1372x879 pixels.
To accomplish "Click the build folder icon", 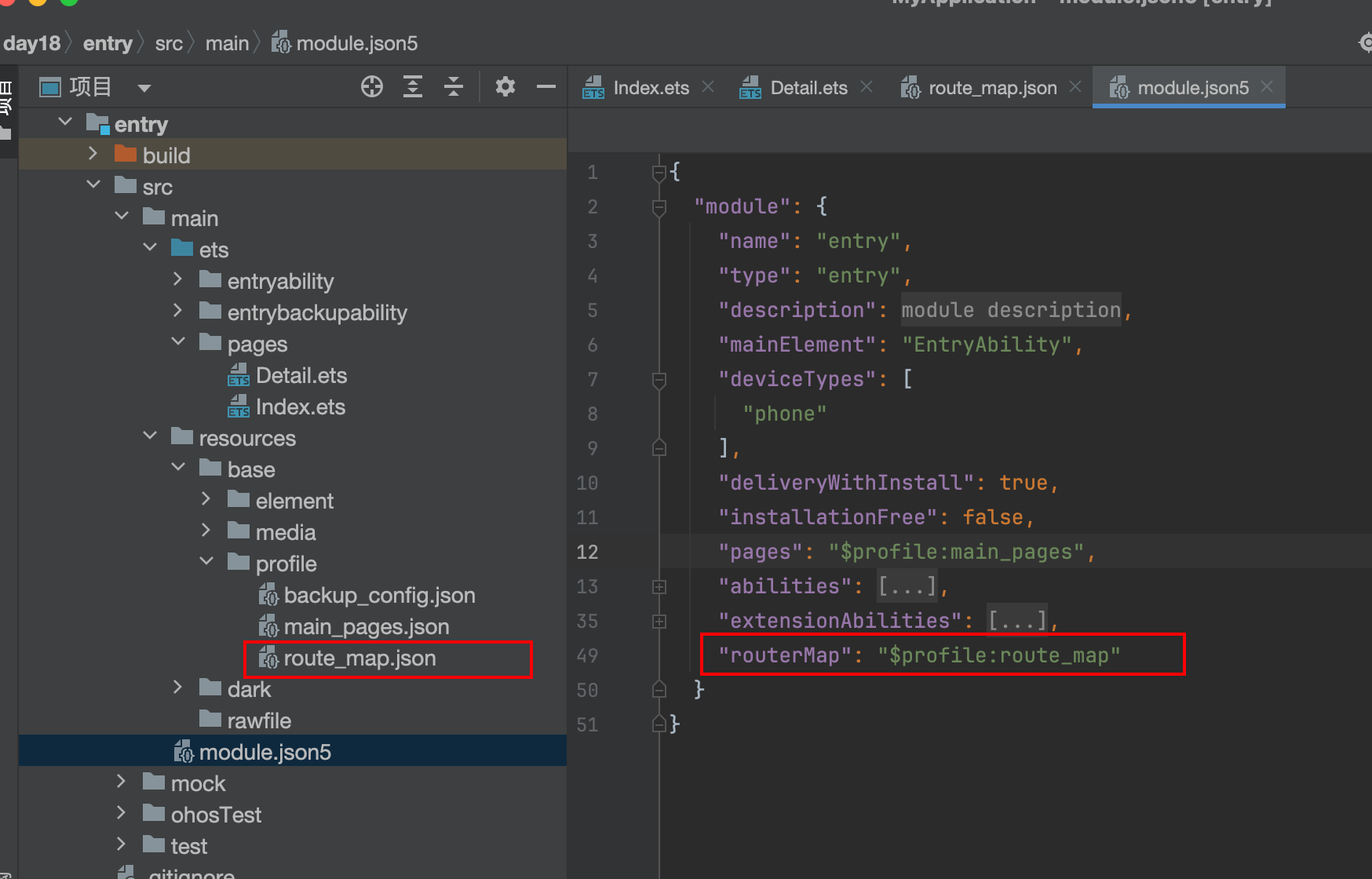I will point(126,153).
